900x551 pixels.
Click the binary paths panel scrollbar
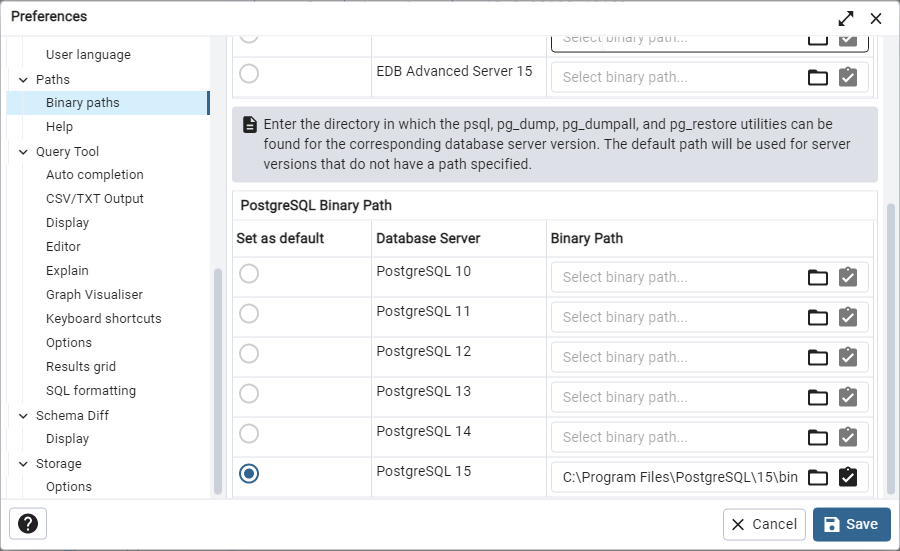tap(891, 348)
